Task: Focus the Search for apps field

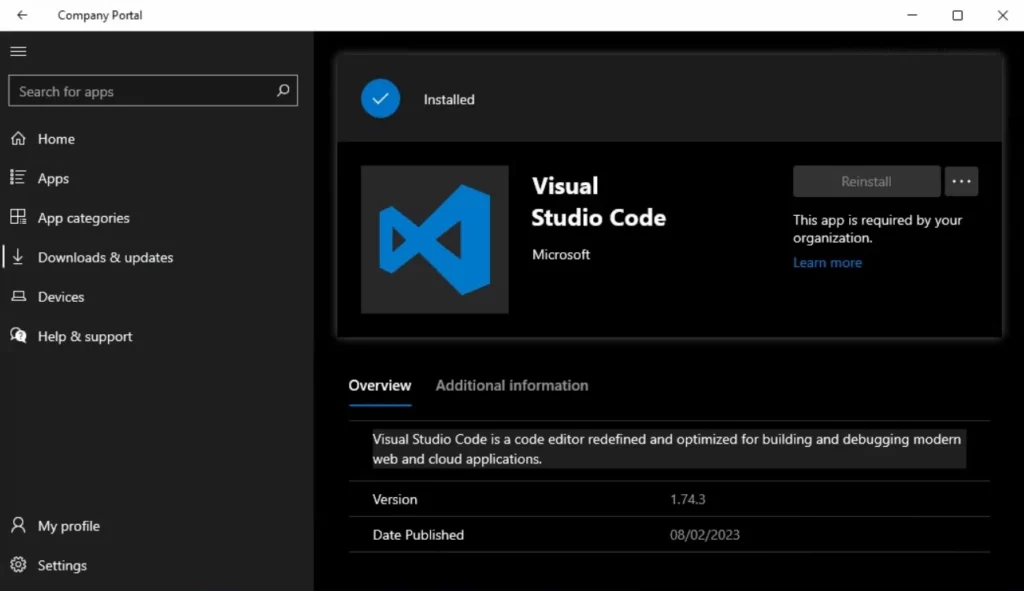Action: click(153, 91)
